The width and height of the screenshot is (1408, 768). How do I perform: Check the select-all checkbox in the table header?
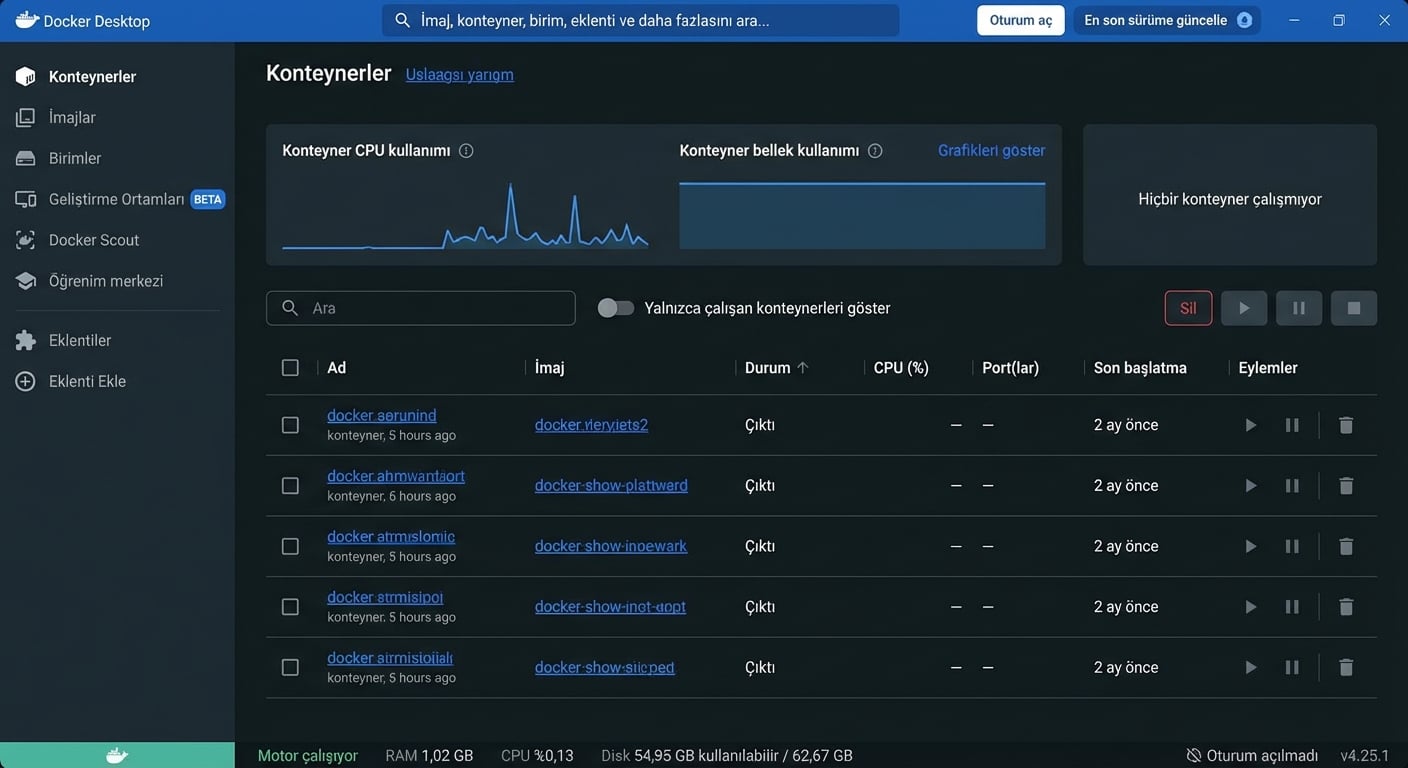click(x=290, y=367)
